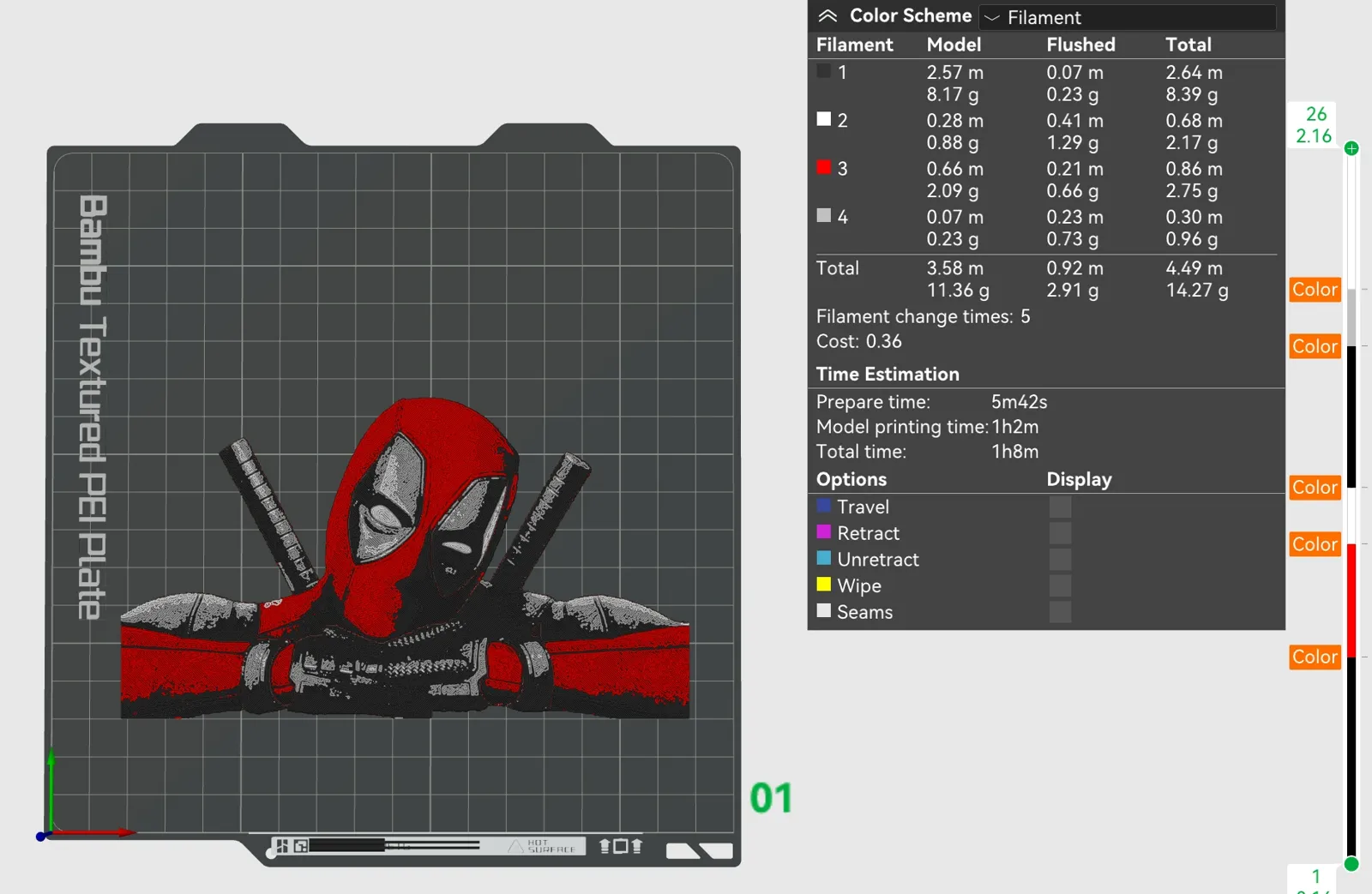Click the total model weight '11.36 g'

coord(958,291)
